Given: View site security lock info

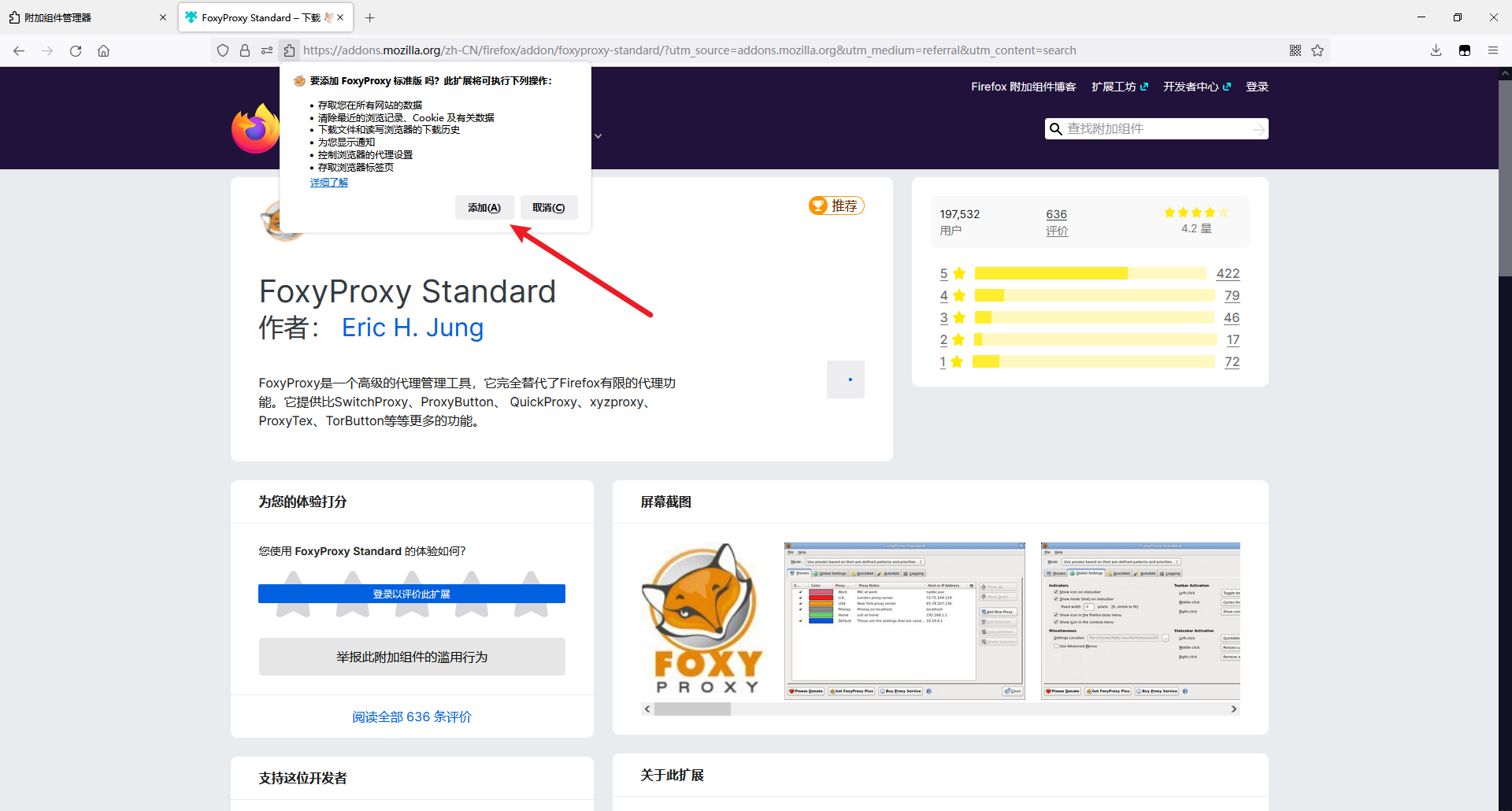Looking at the screenshot, I should (245, 50).
